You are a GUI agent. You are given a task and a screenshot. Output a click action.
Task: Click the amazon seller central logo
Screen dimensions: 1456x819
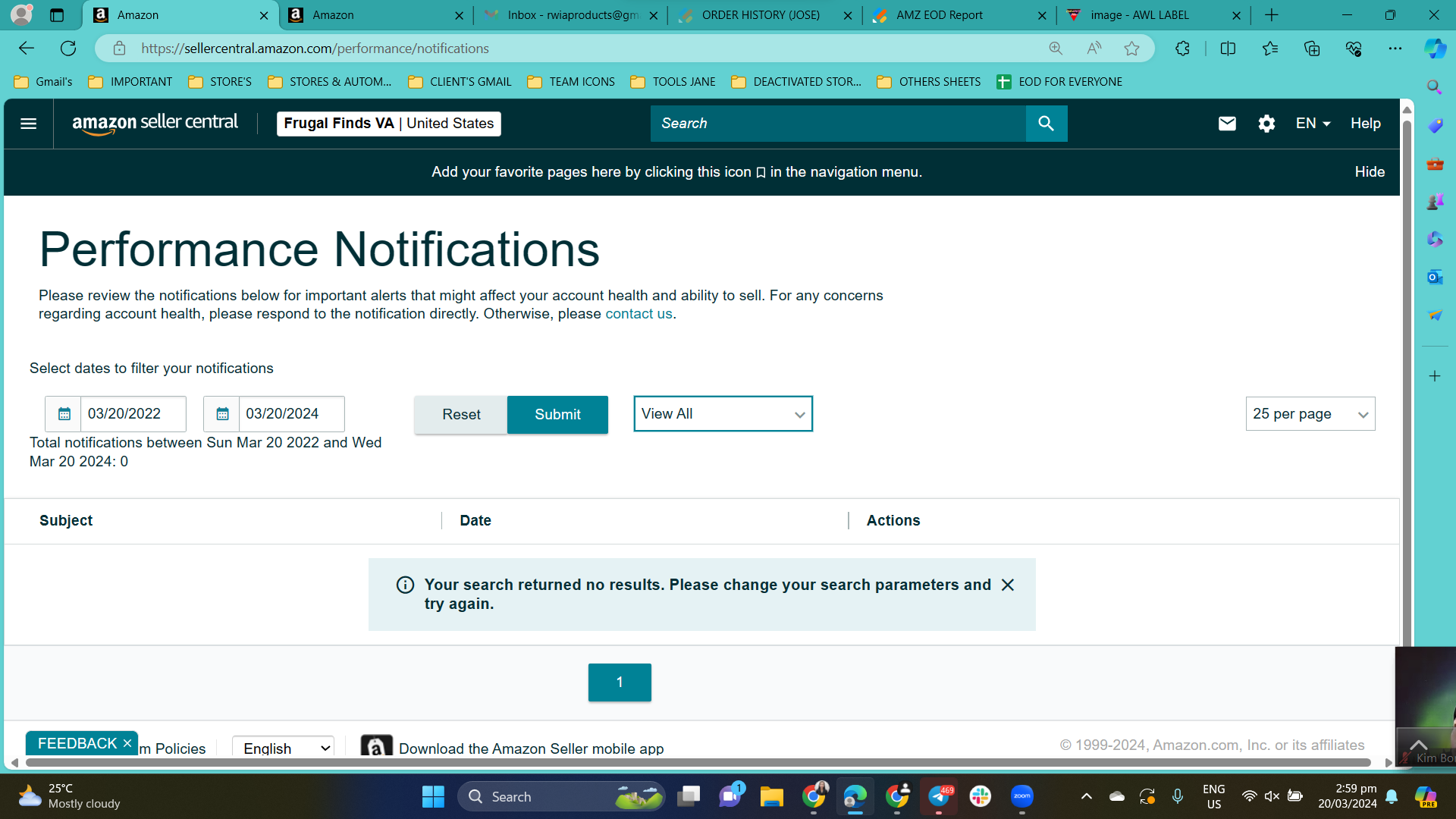[x=155, y=124]
